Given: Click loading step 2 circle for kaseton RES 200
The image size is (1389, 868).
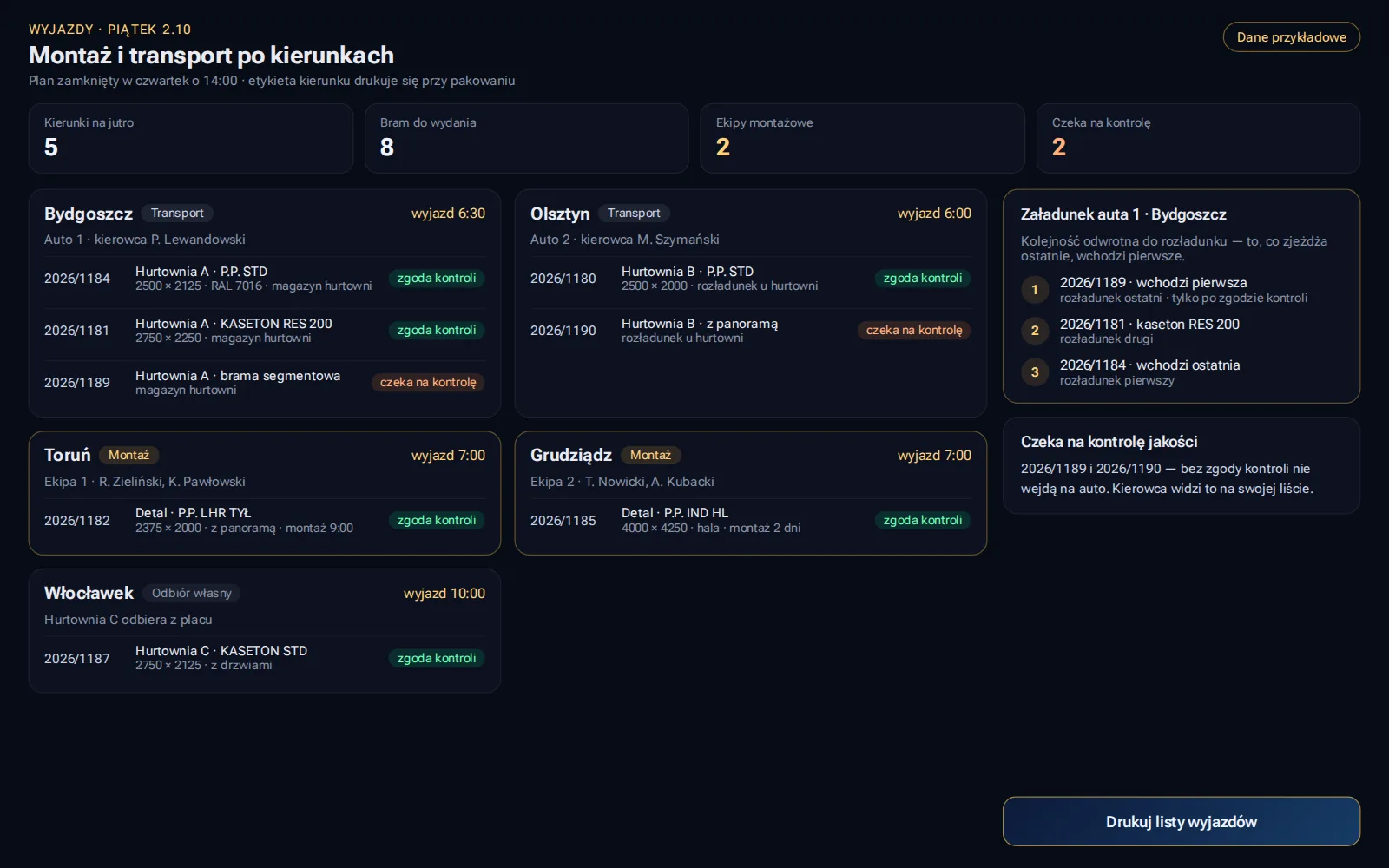Looking at the screenshot, I should [x=1035, y=331].
